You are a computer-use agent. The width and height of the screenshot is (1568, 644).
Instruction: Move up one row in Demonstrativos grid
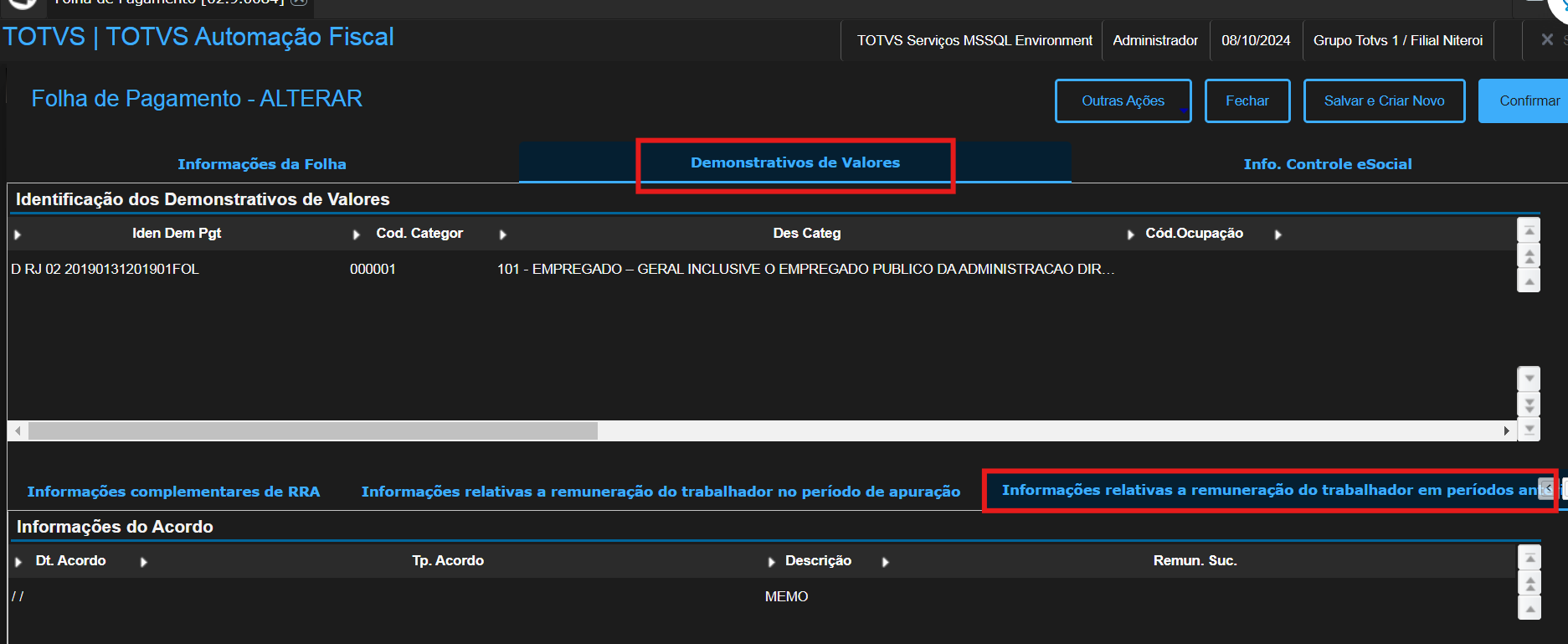[1529, 281]
